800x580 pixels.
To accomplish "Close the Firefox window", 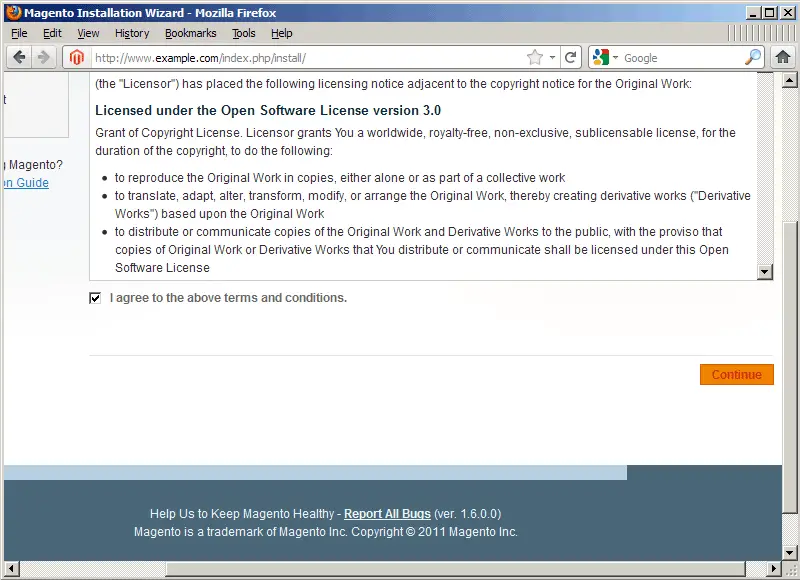I will coord(788,13).
